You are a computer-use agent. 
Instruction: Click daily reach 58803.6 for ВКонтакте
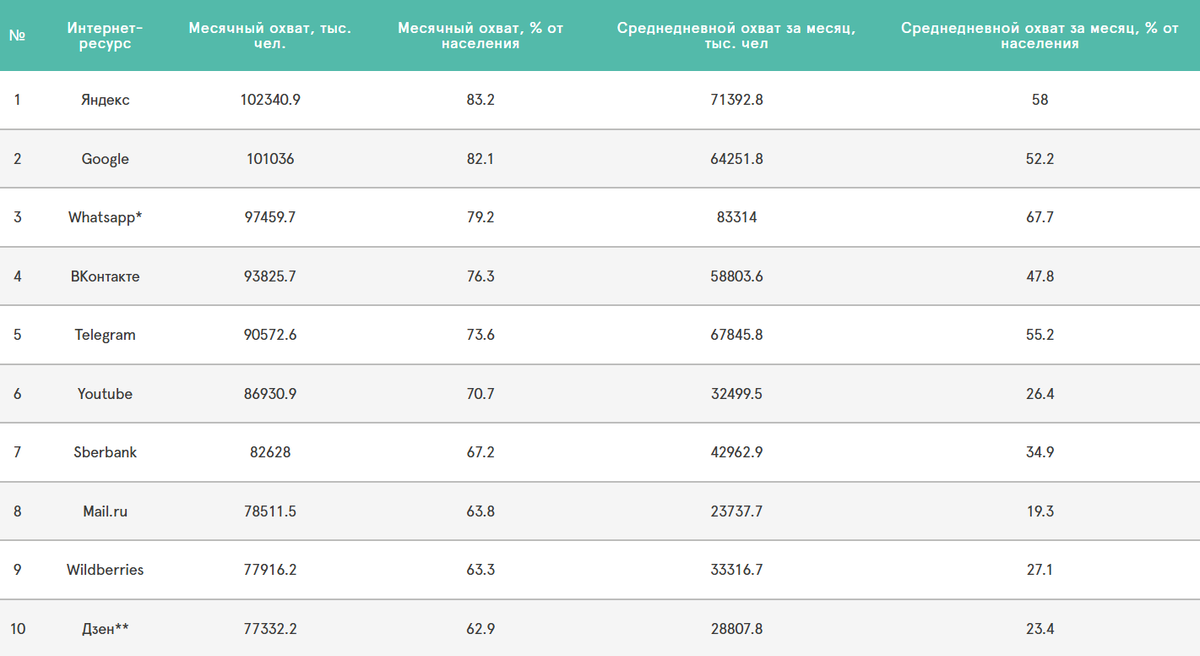(736, 276)
